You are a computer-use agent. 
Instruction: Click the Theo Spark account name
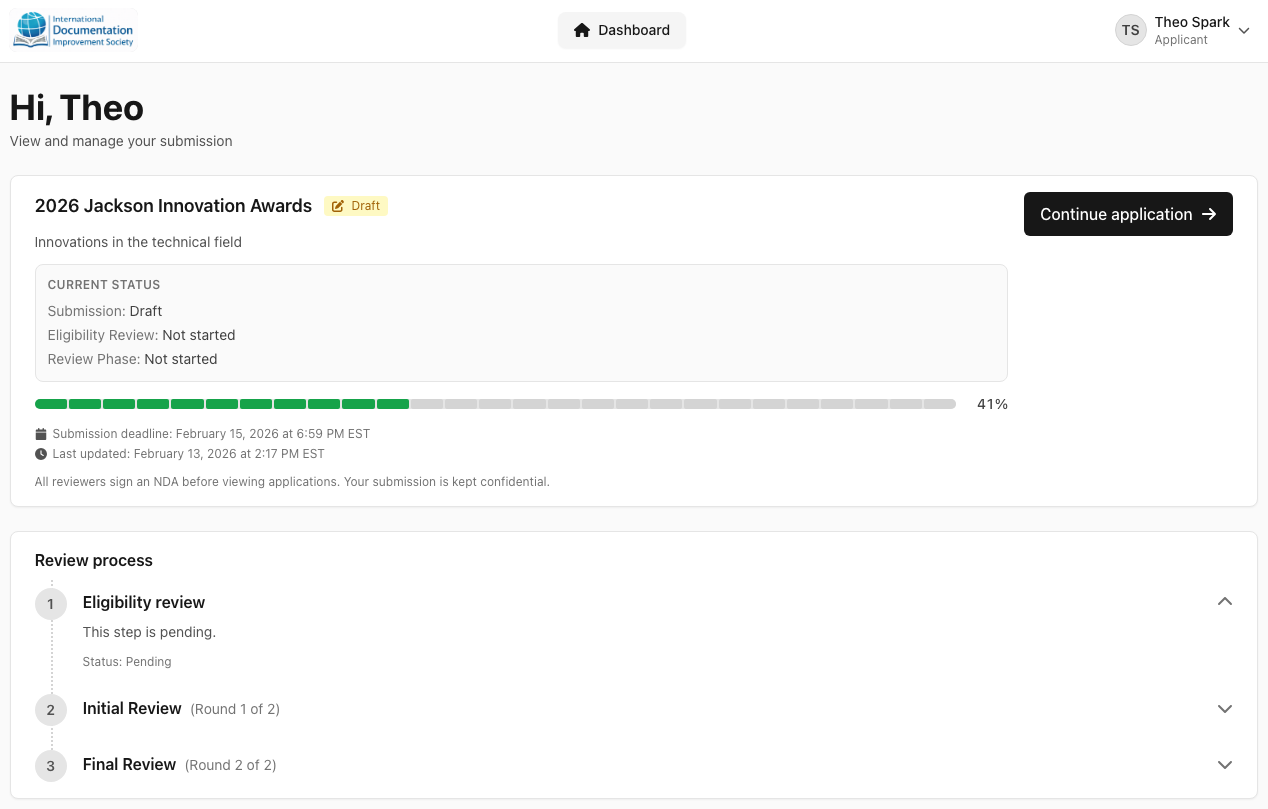[1191, 21]
